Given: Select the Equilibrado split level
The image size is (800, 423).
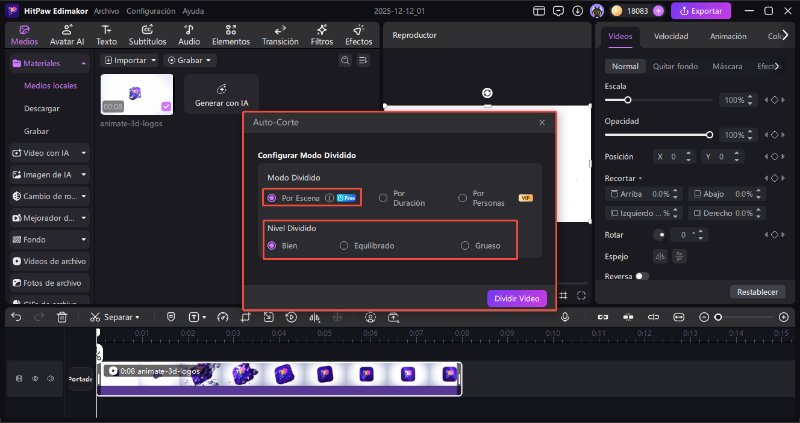Looking at the screenshot, I should (344, 245).
